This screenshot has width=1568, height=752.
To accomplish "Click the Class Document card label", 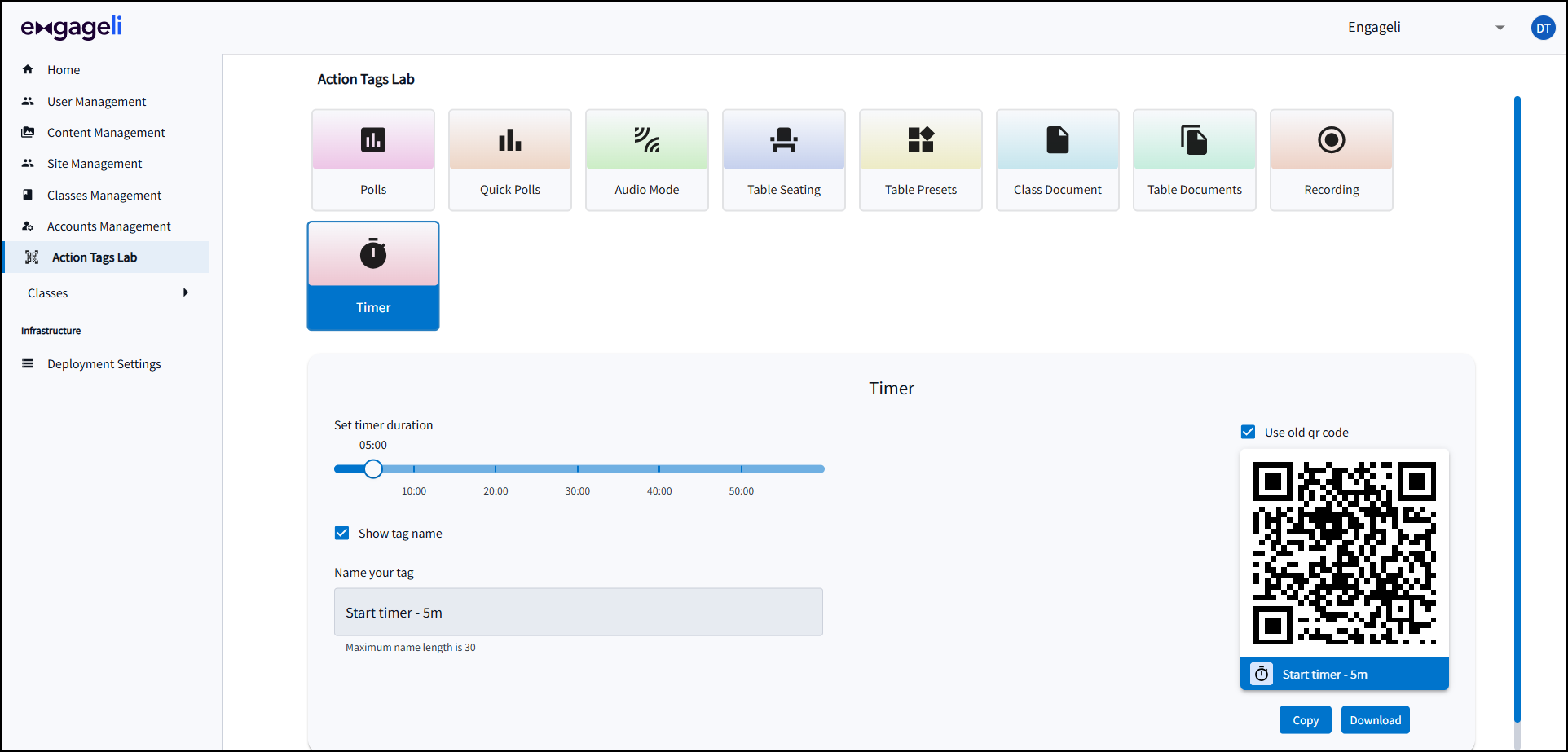I will [1058, 189].
